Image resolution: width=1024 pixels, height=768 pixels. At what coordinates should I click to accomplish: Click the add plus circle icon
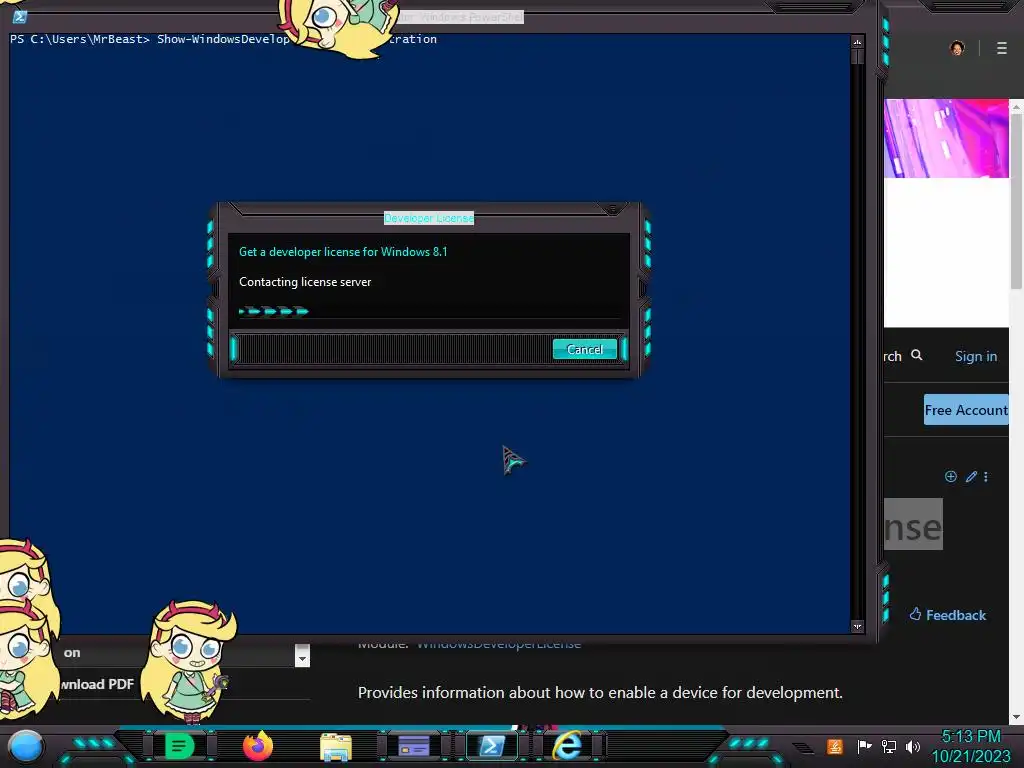[x=951, y=477]
